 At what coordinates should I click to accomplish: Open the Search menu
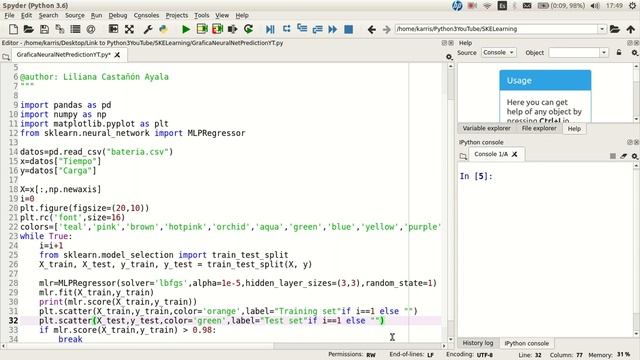point(49,15)
